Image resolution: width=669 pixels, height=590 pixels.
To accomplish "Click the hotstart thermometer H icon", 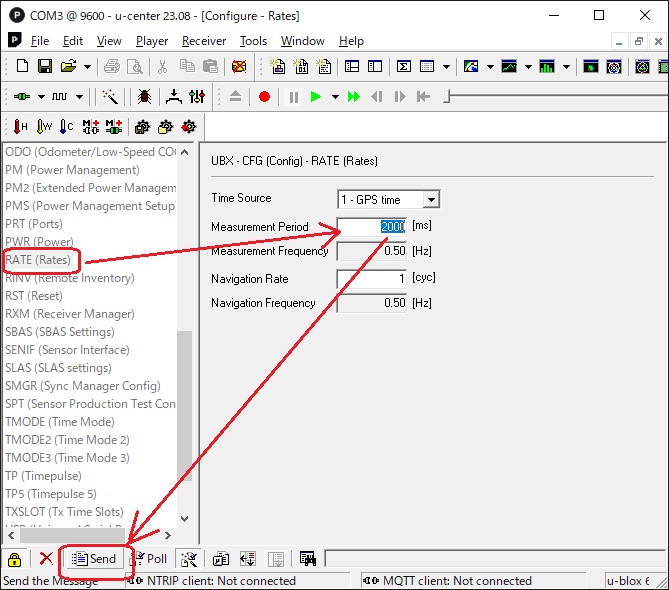I will click(20, 127).
